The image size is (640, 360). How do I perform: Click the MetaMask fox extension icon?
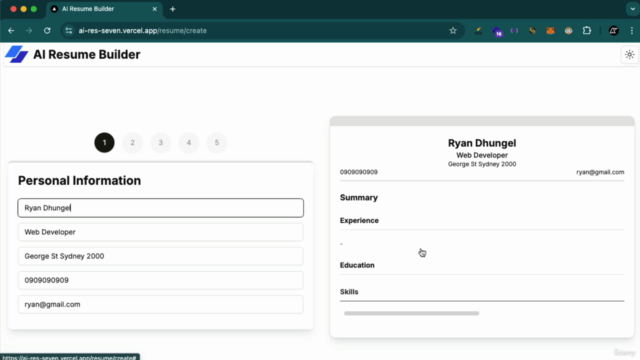coord(550,31)
